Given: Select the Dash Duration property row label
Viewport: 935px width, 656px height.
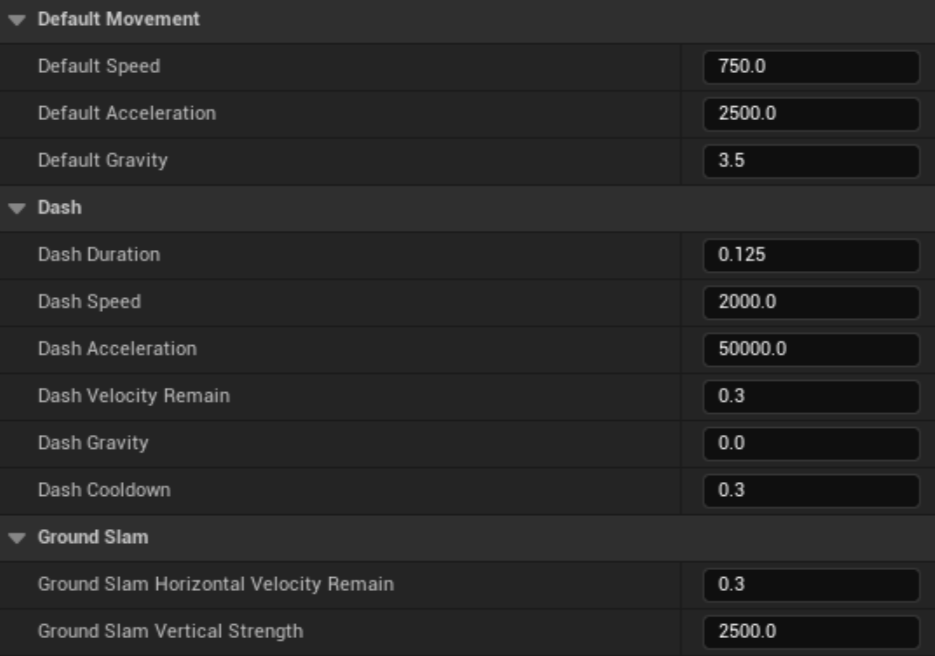Looking at the screenshot, I should pyautogui.click(x=99, y=254).
